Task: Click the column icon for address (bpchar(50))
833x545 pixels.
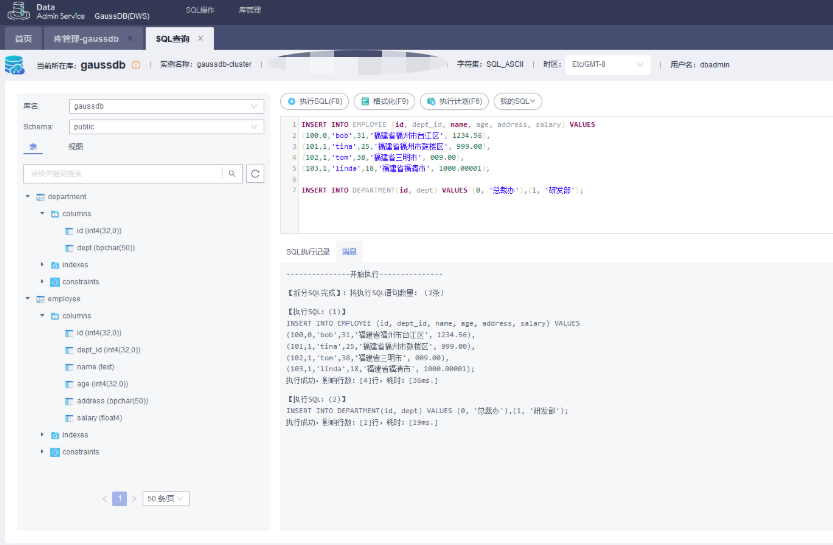Action: tap(69, 401)
